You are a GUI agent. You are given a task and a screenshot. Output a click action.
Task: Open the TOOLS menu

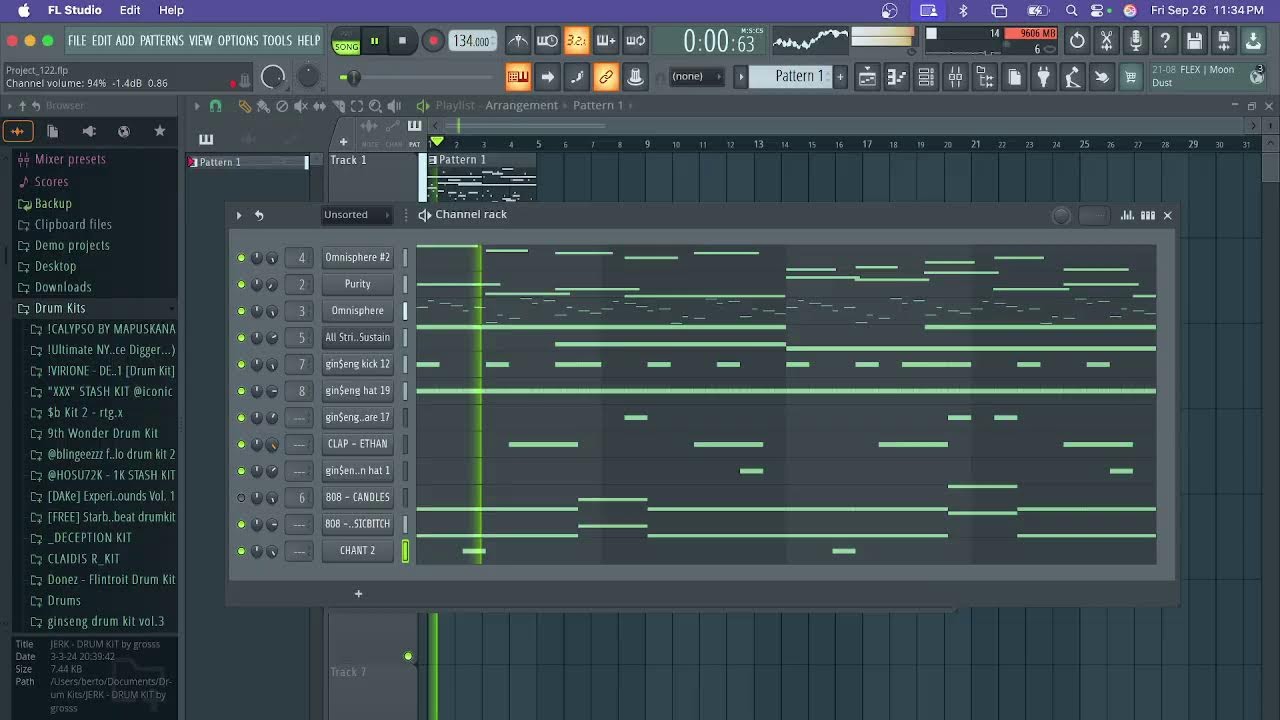[x=278, y=41]
